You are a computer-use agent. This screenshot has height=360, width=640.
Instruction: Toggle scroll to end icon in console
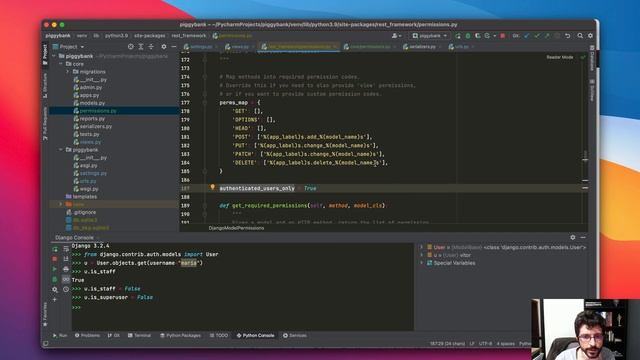(66, 259)
